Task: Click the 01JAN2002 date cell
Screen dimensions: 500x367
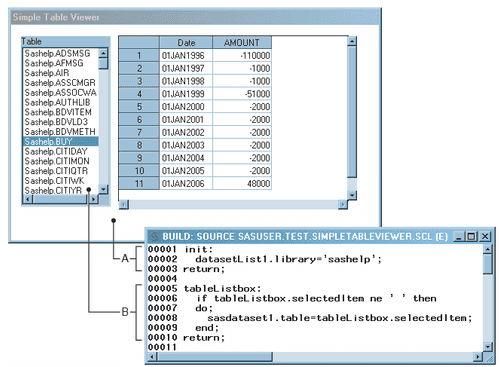Action: [186, 132]
